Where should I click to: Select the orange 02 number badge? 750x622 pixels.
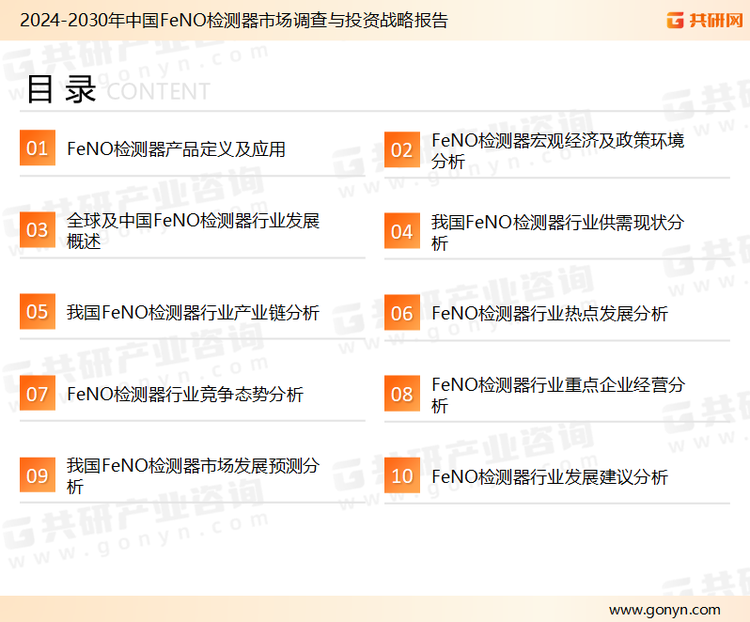[402, 150]
